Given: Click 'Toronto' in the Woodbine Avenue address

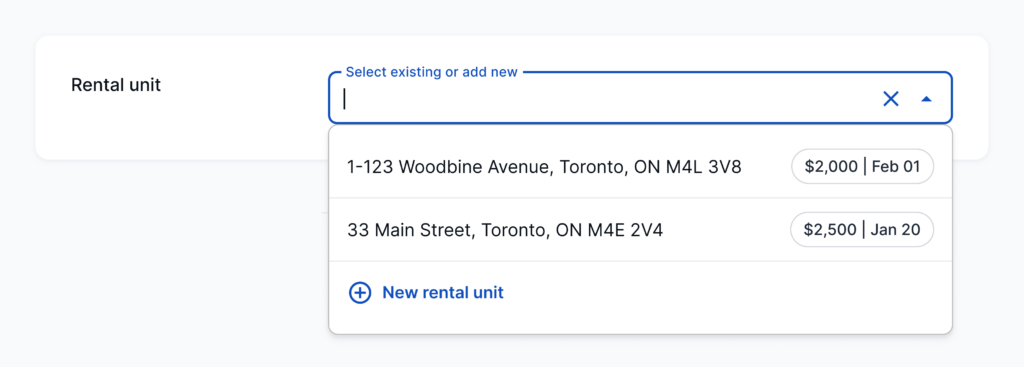Looking at the screenshot, I should point(592,168).
